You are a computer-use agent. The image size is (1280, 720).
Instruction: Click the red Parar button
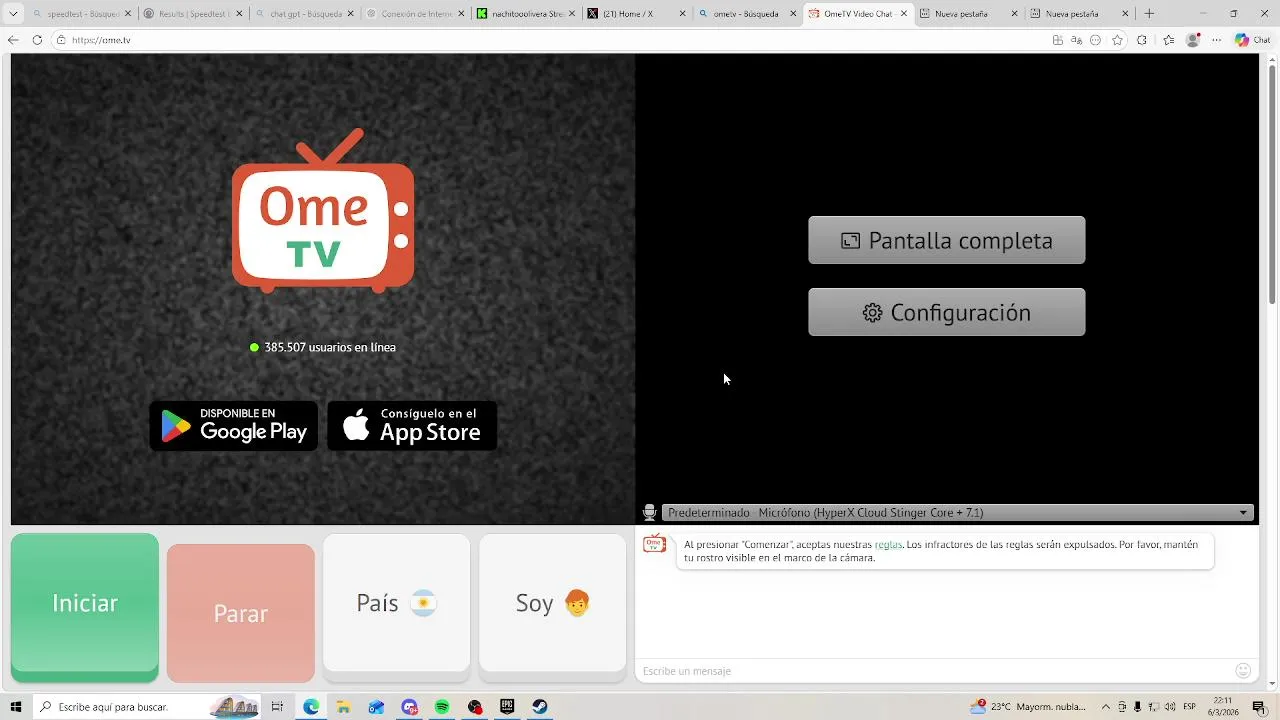click(x=240, y=613)
